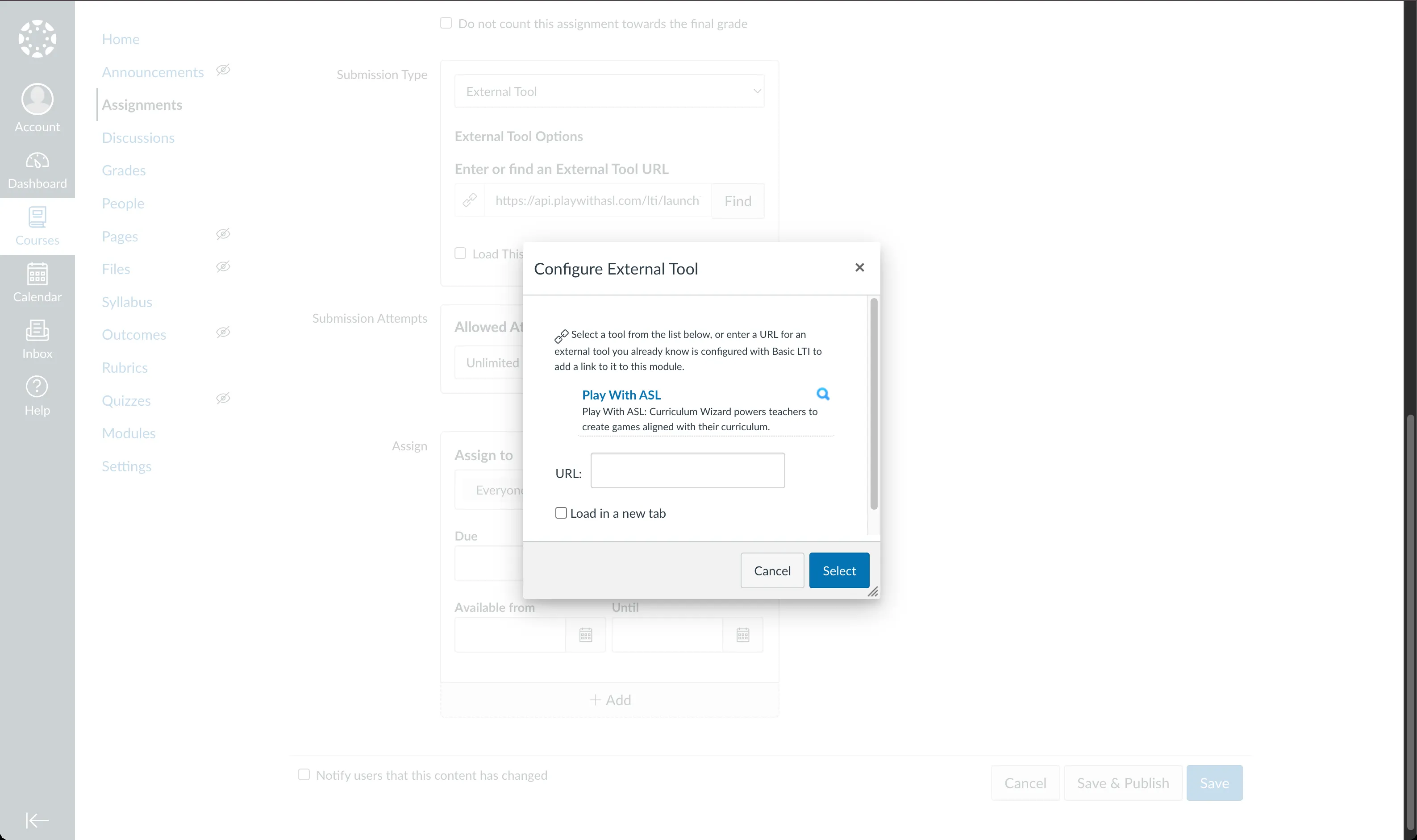Open Assignments in course navigation
Screen dimensions: 1417x840
click(x=142, y=105)
